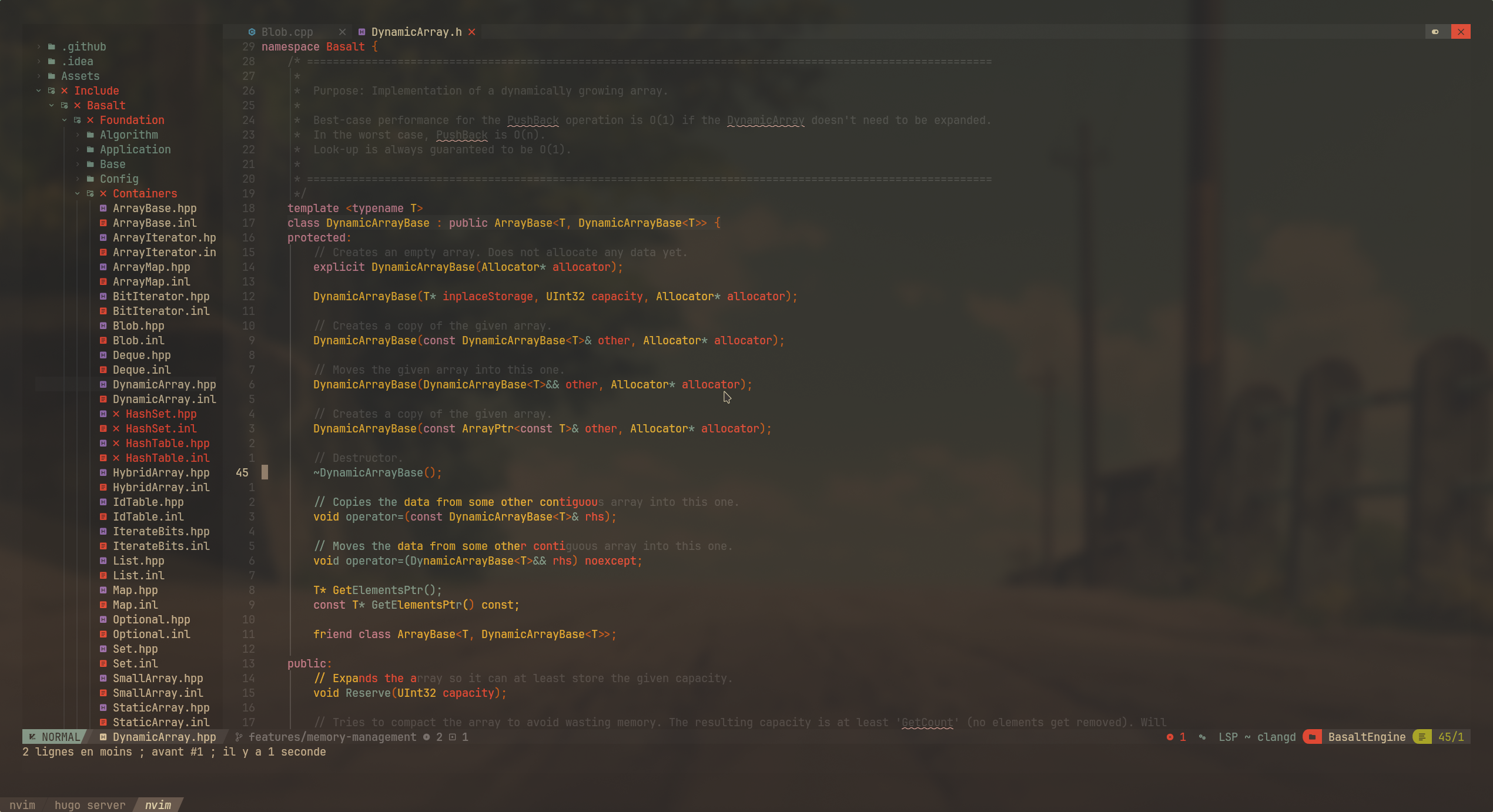Click the features/memory-management branch name
Image resolution: width=1493 pixels, height=812 pixels.
[332, 737]
